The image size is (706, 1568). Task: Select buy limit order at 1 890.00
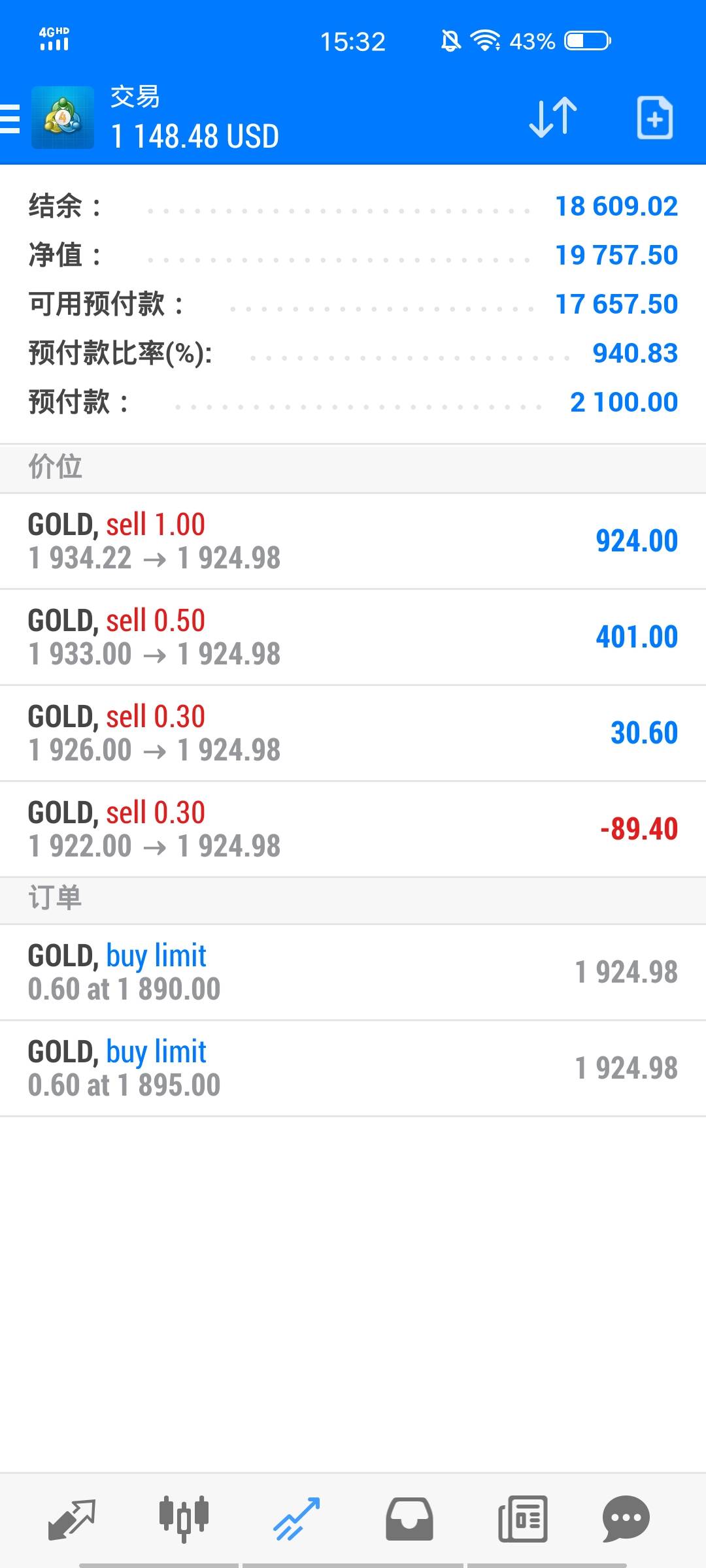tap(353, 972)
